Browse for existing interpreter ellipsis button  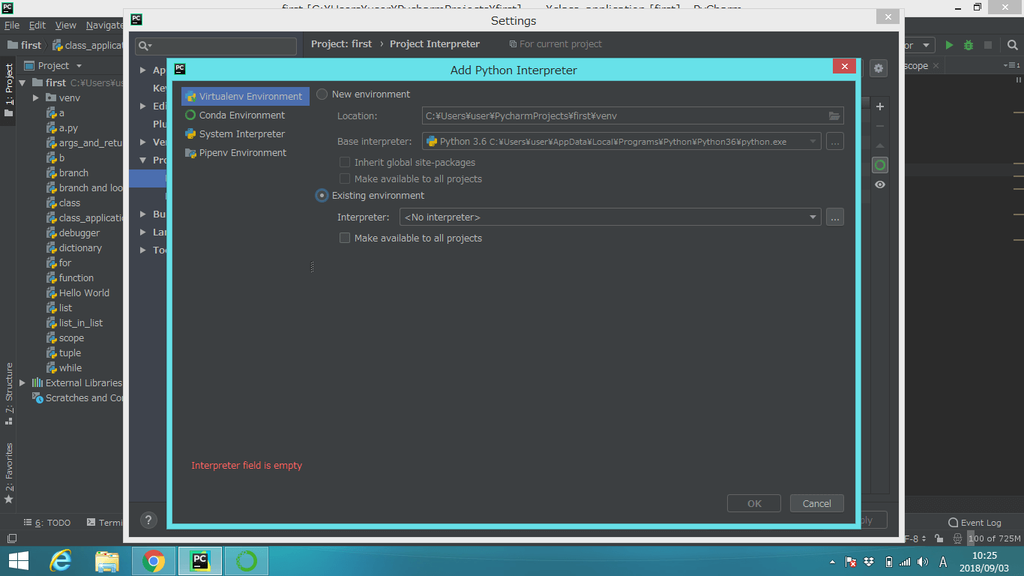pos(835,217)
